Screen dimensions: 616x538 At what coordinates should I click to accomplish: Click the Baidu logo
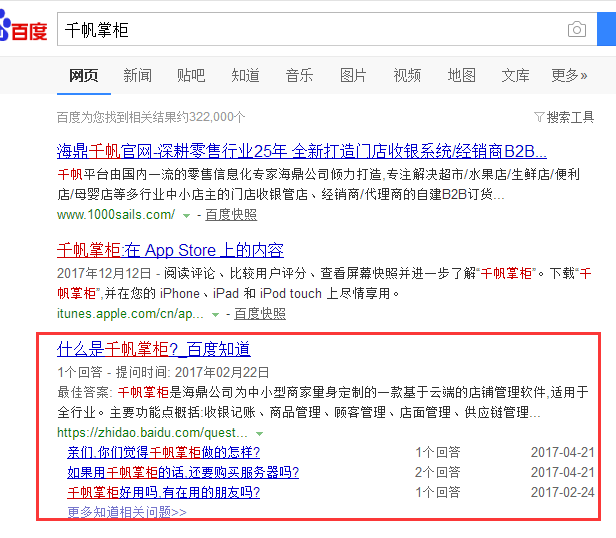point(24,27)
